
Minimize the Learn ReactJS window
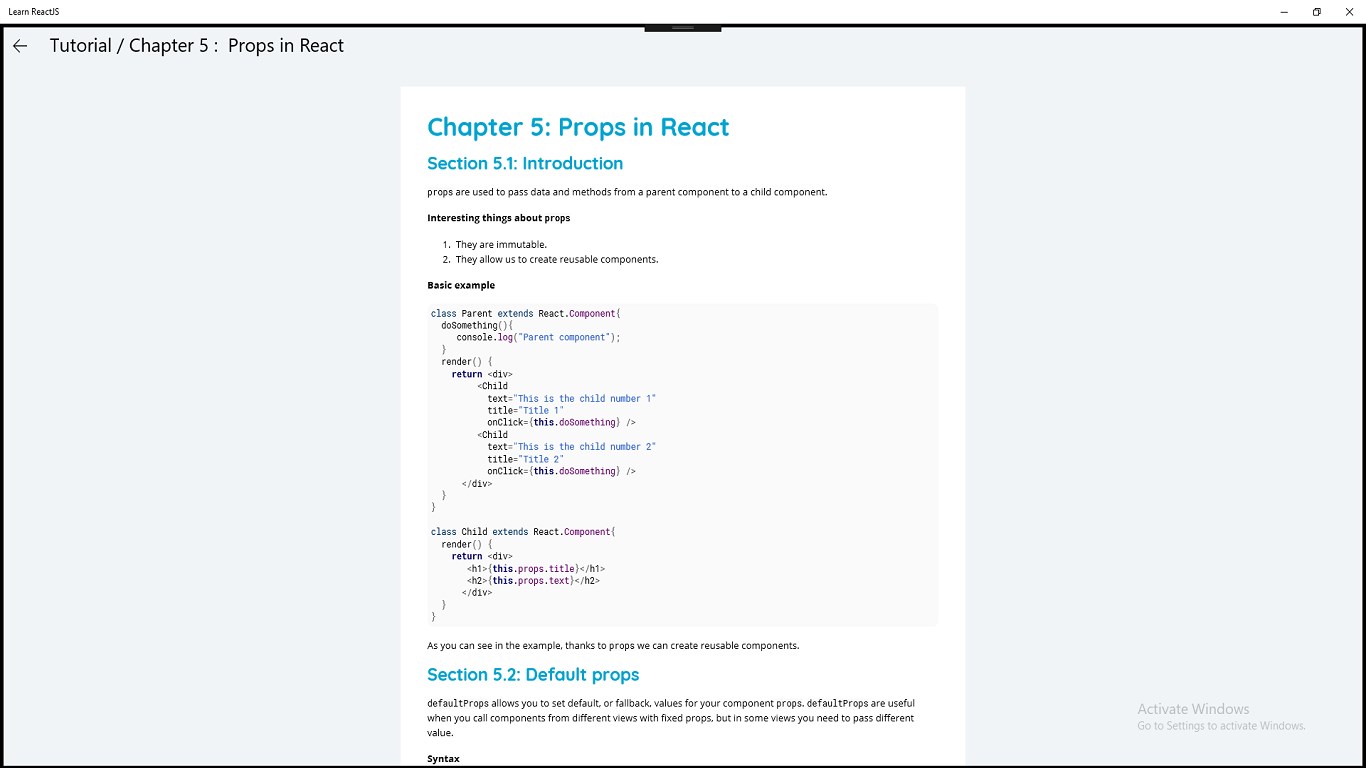(1284, 11)
